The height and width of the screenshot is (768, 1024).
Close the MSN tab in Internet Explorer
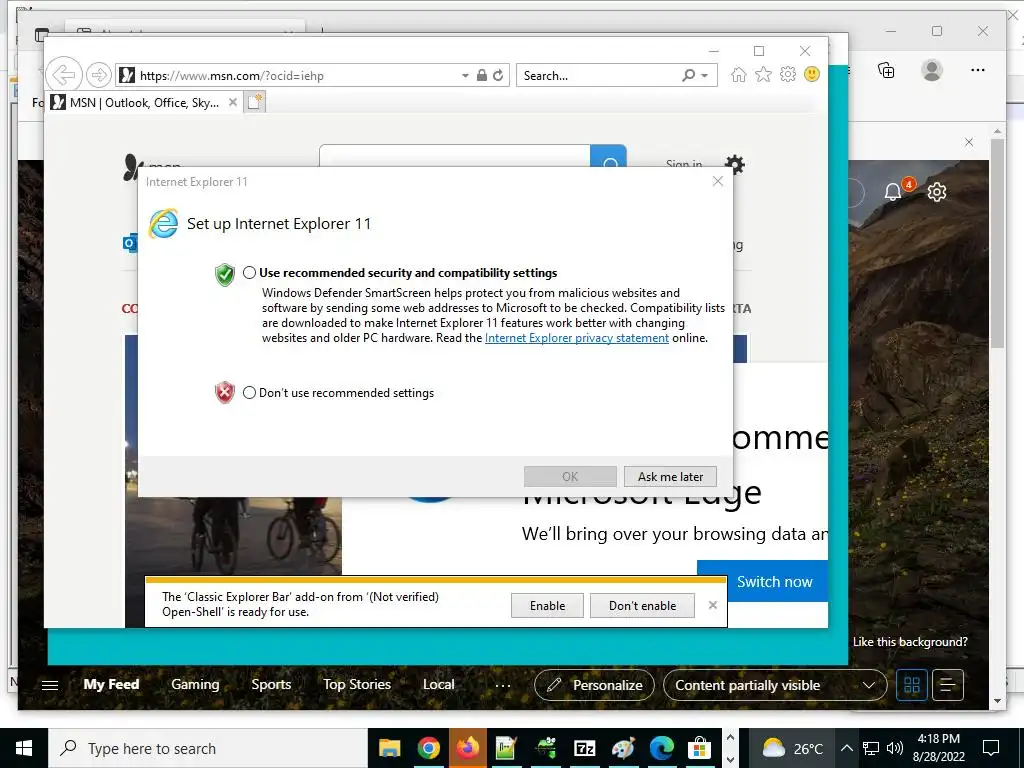[232, 103]
